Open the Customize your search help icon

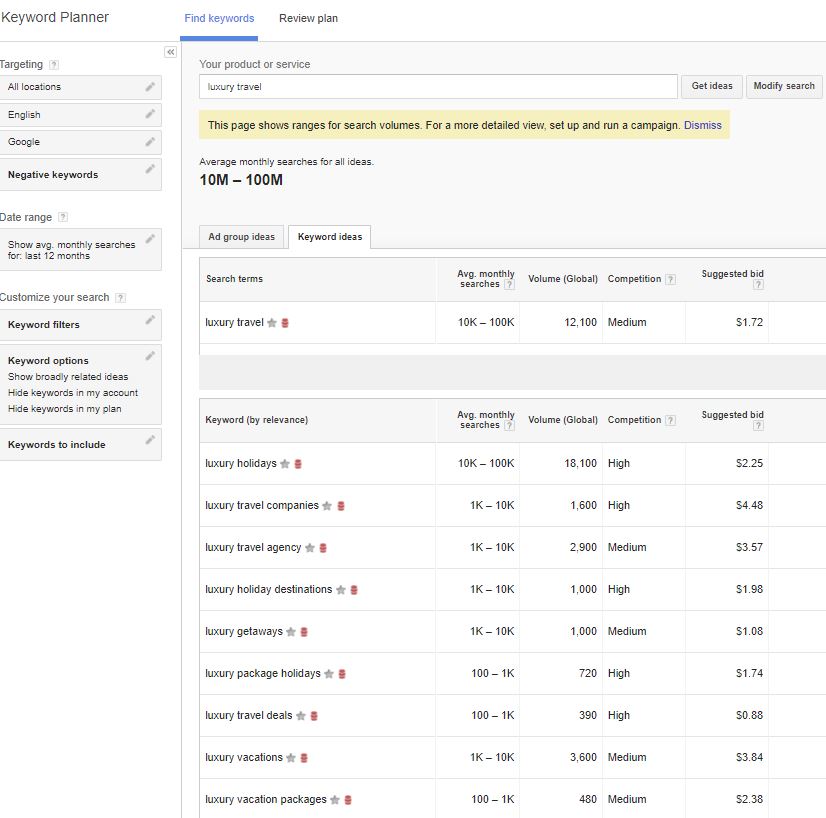pos(120,298)
